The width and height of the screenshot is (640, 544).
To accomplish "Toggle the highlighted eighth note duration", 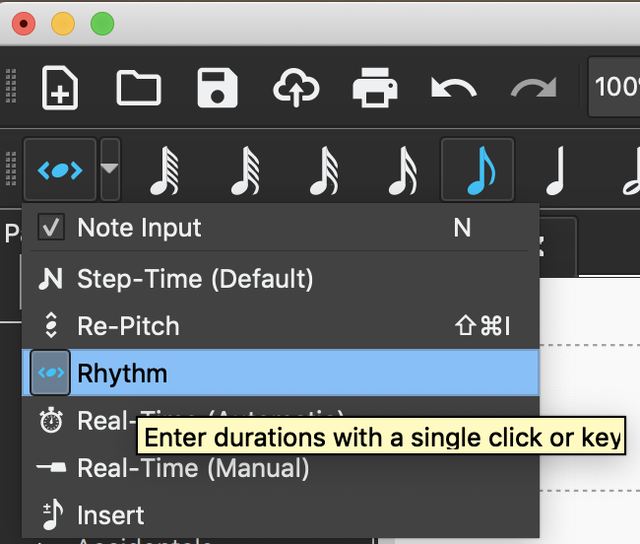I will [x=478, y=171].
